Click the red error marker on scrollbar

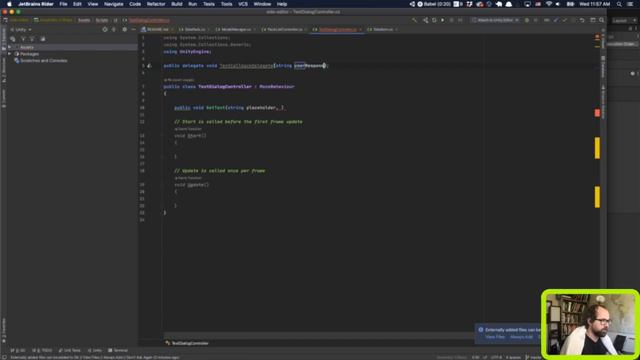pos(597,113)
